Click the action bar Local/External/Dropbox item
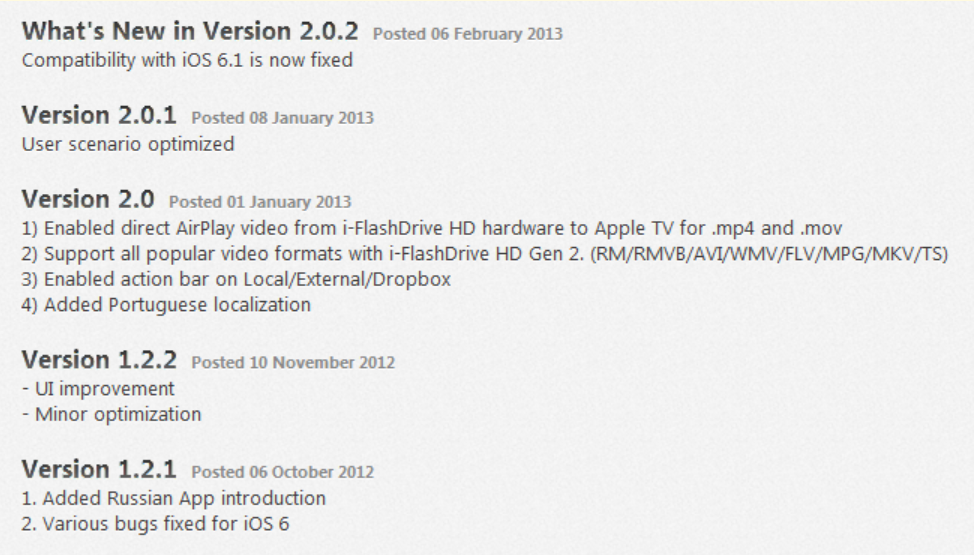Image resolution: width=974 pixels, height=555 pixels. click(x=236, y=280)
